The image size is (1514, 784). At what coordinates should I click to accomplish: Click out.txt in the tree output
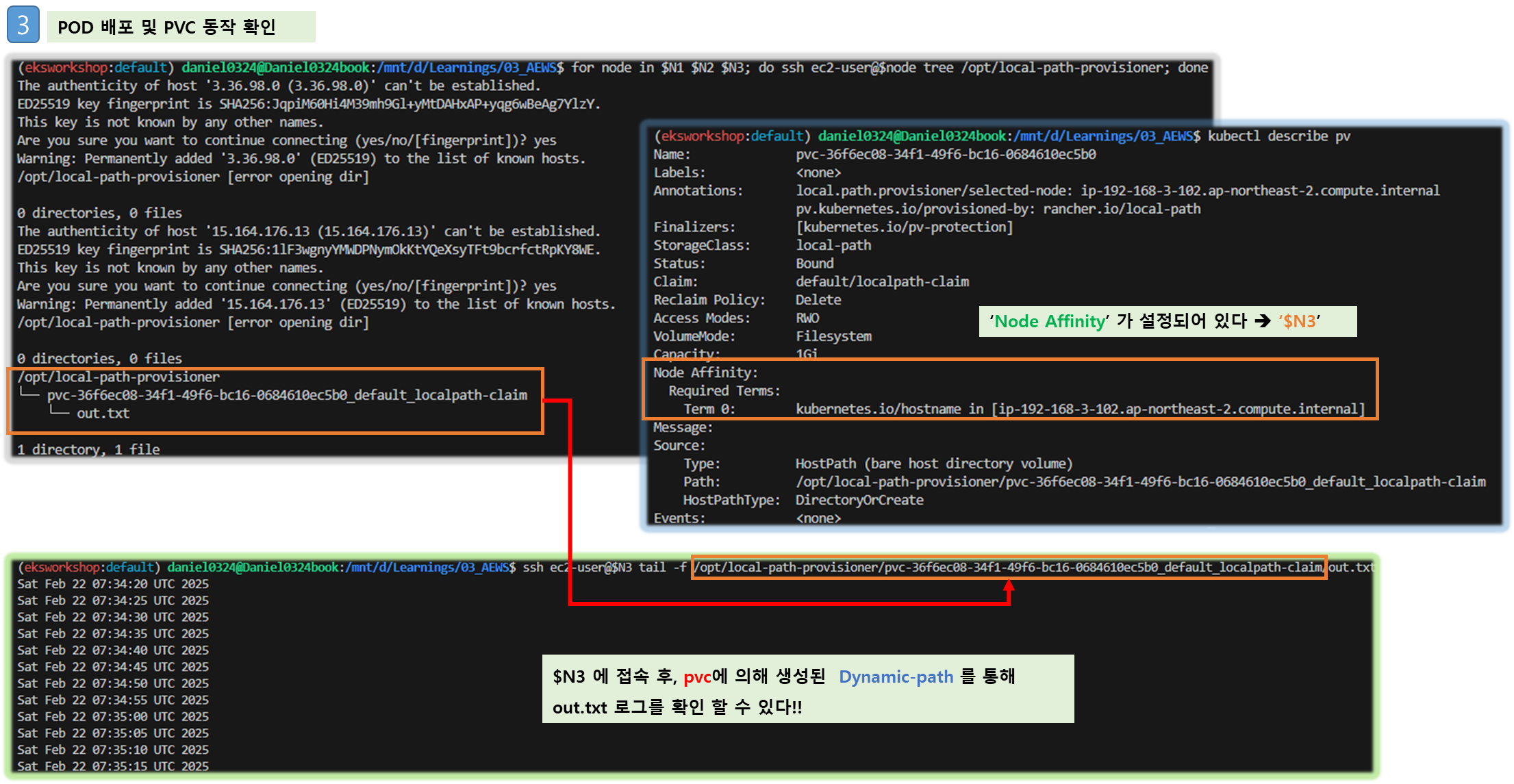[x=103, y=414]
